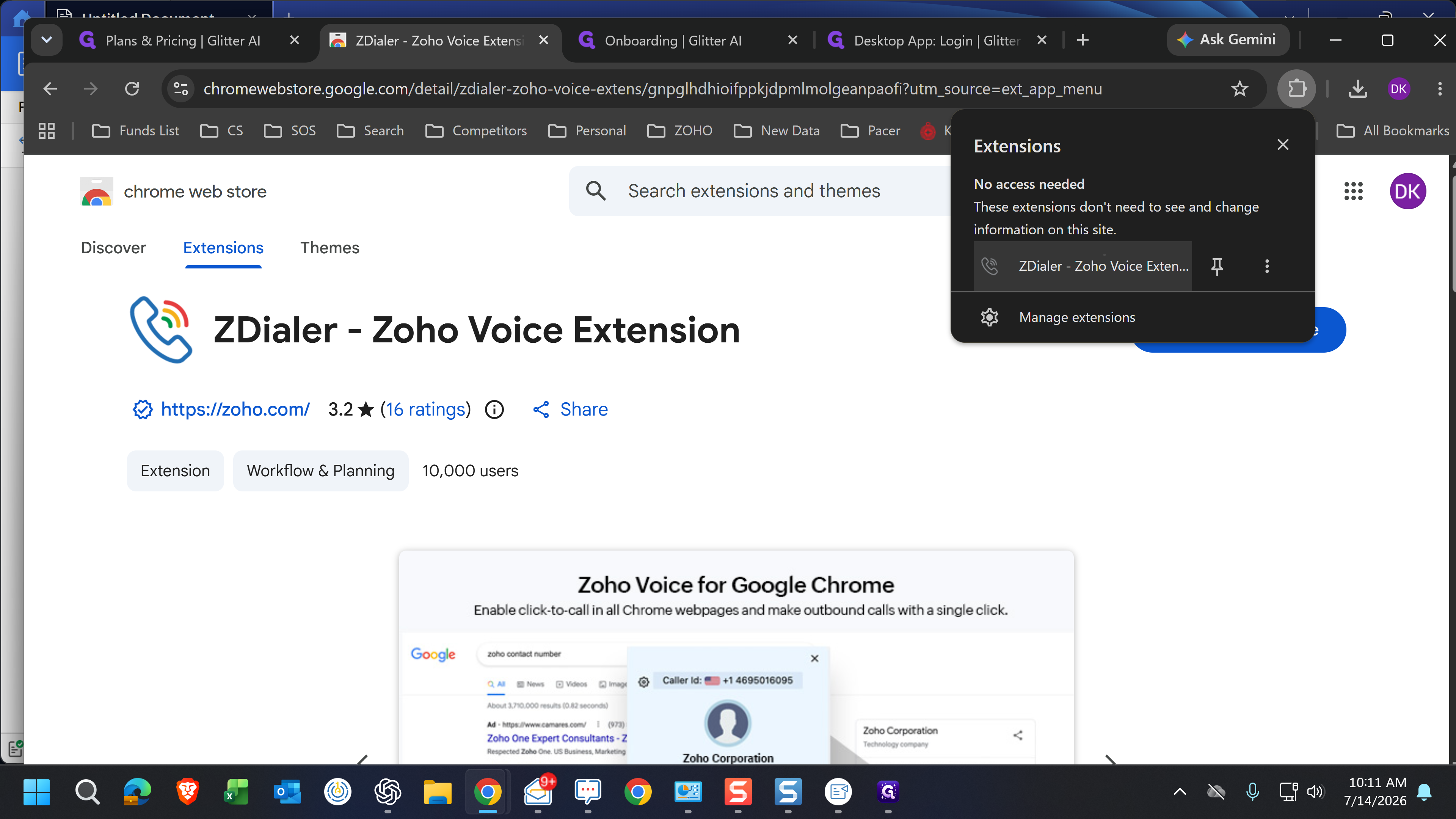Viewport: 1456px width, 819px height.
Task: Close the Extensions popup
Action: click(1283, 145)
